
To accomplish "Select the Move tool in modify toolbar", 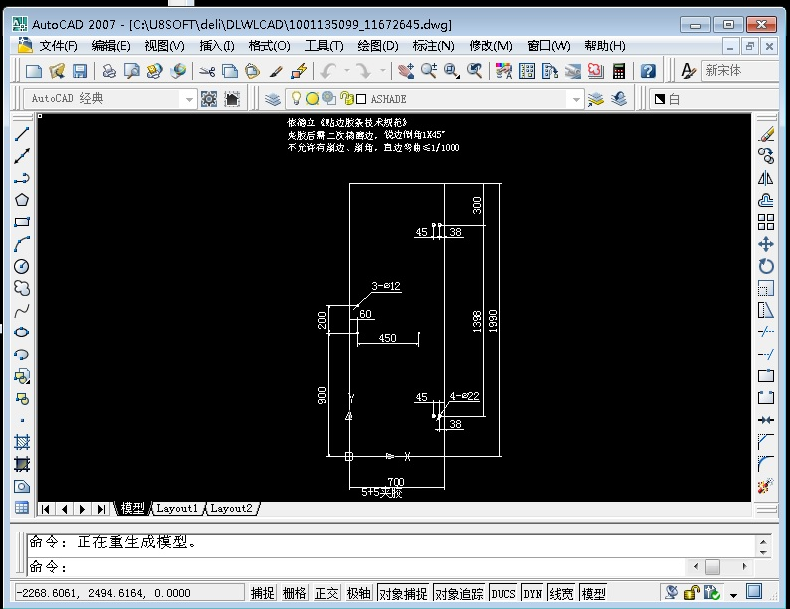I will point(766,244).
